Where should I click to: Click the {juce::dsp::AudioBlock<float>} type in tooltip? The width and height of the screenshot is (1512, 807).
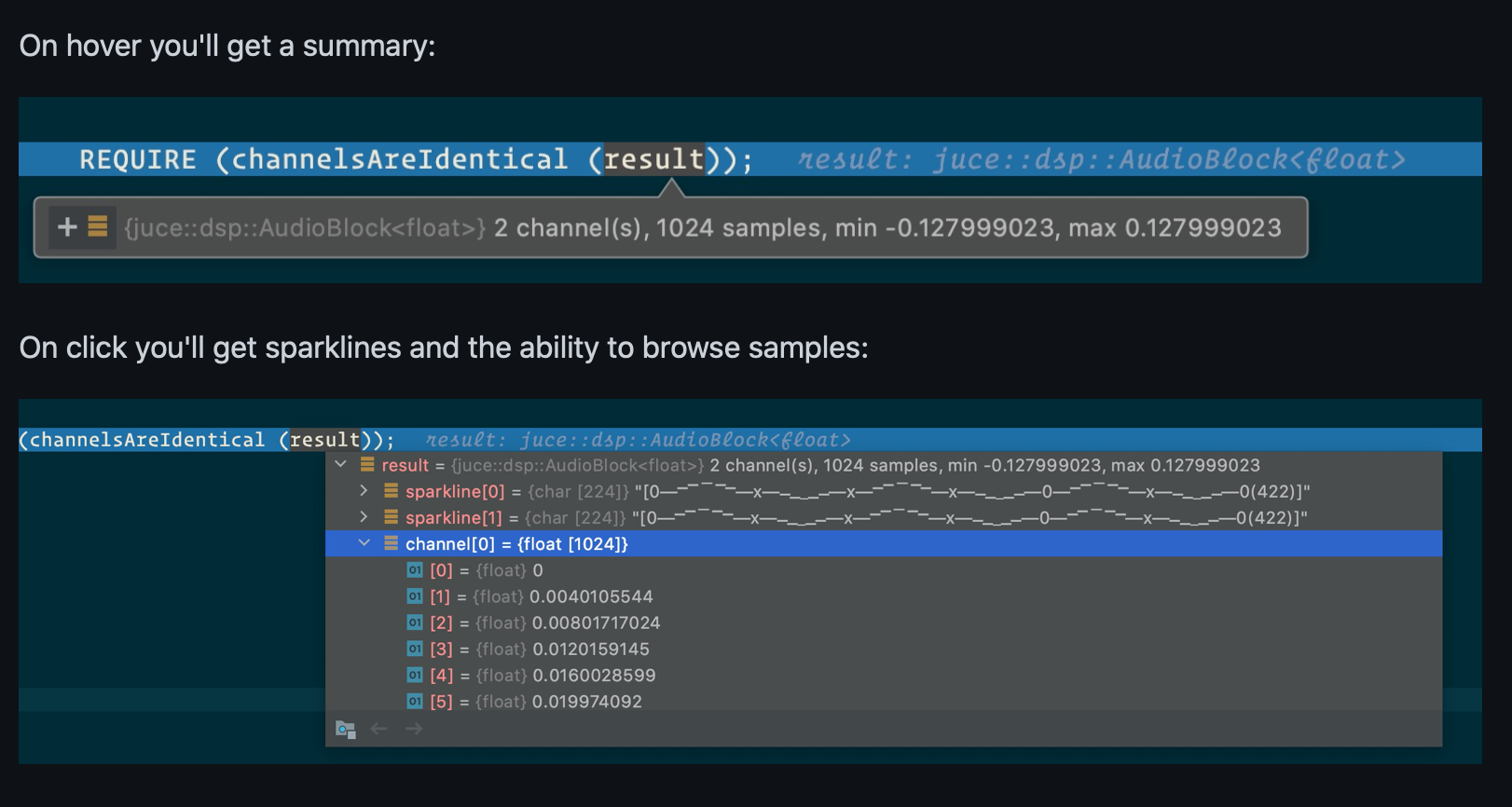click(305, 227)
